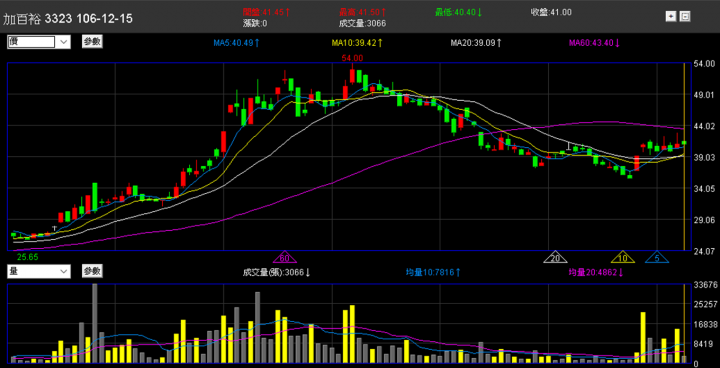This screenshot has height=368, width=720.
Task: Select the 10-day MA triangle marker
Action: (623, 257)
